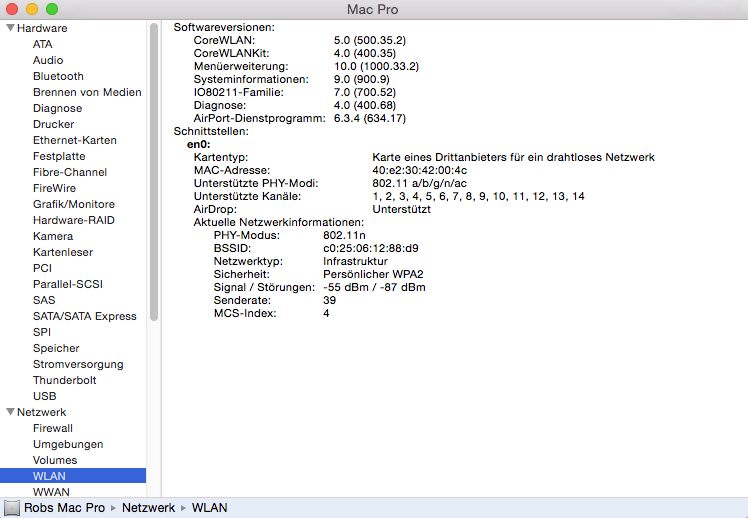Click the Kartentyp value text
748x518 pixels.
(x=513, y=157)
